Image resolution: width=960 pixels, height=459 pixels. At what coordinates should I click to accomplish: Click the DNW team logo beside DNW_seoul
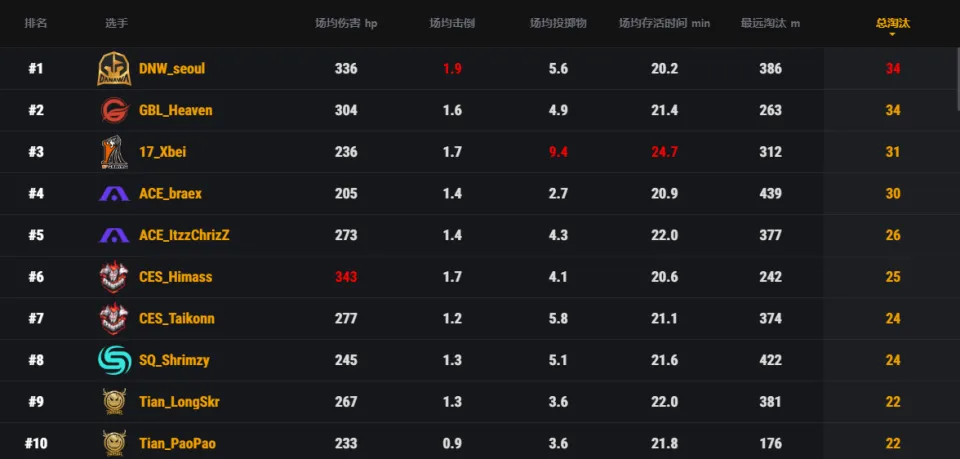click(114, 69)
